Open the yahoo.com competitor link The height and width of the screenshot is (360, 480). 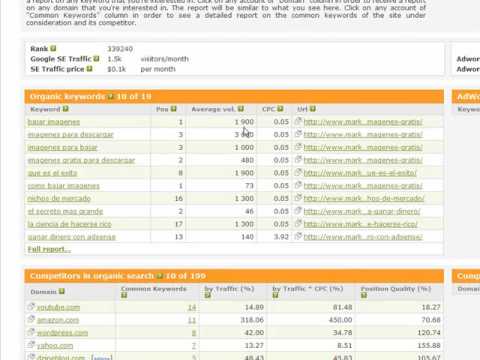point(55,346)
